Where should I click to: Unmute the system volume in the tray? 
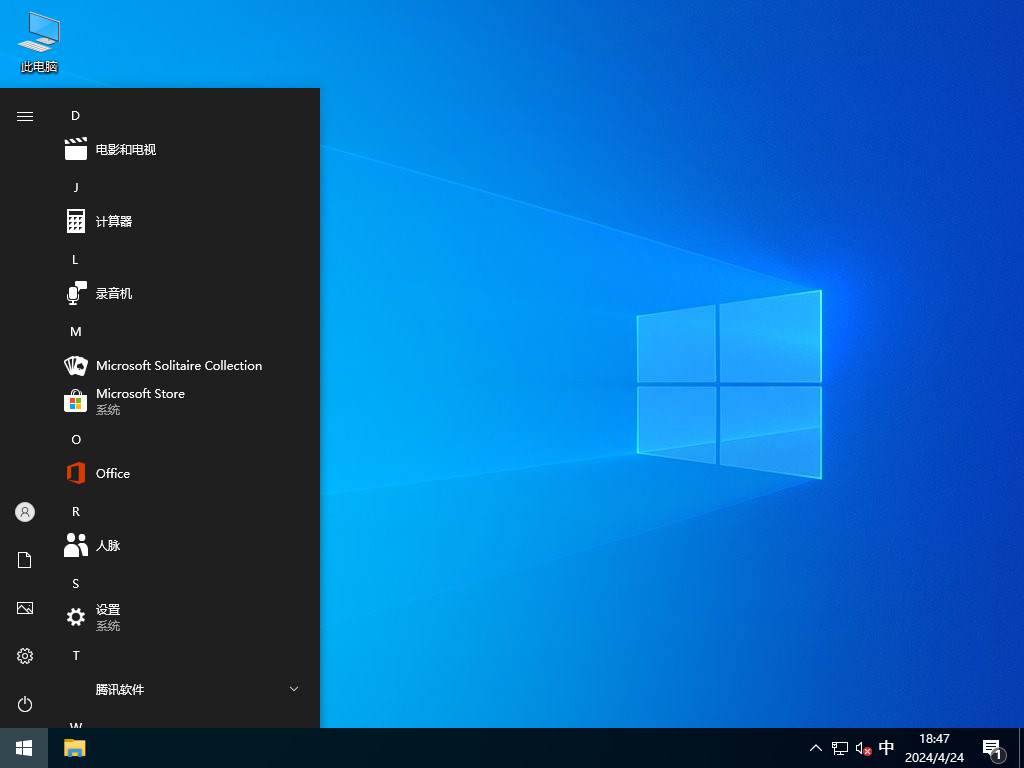861,748
